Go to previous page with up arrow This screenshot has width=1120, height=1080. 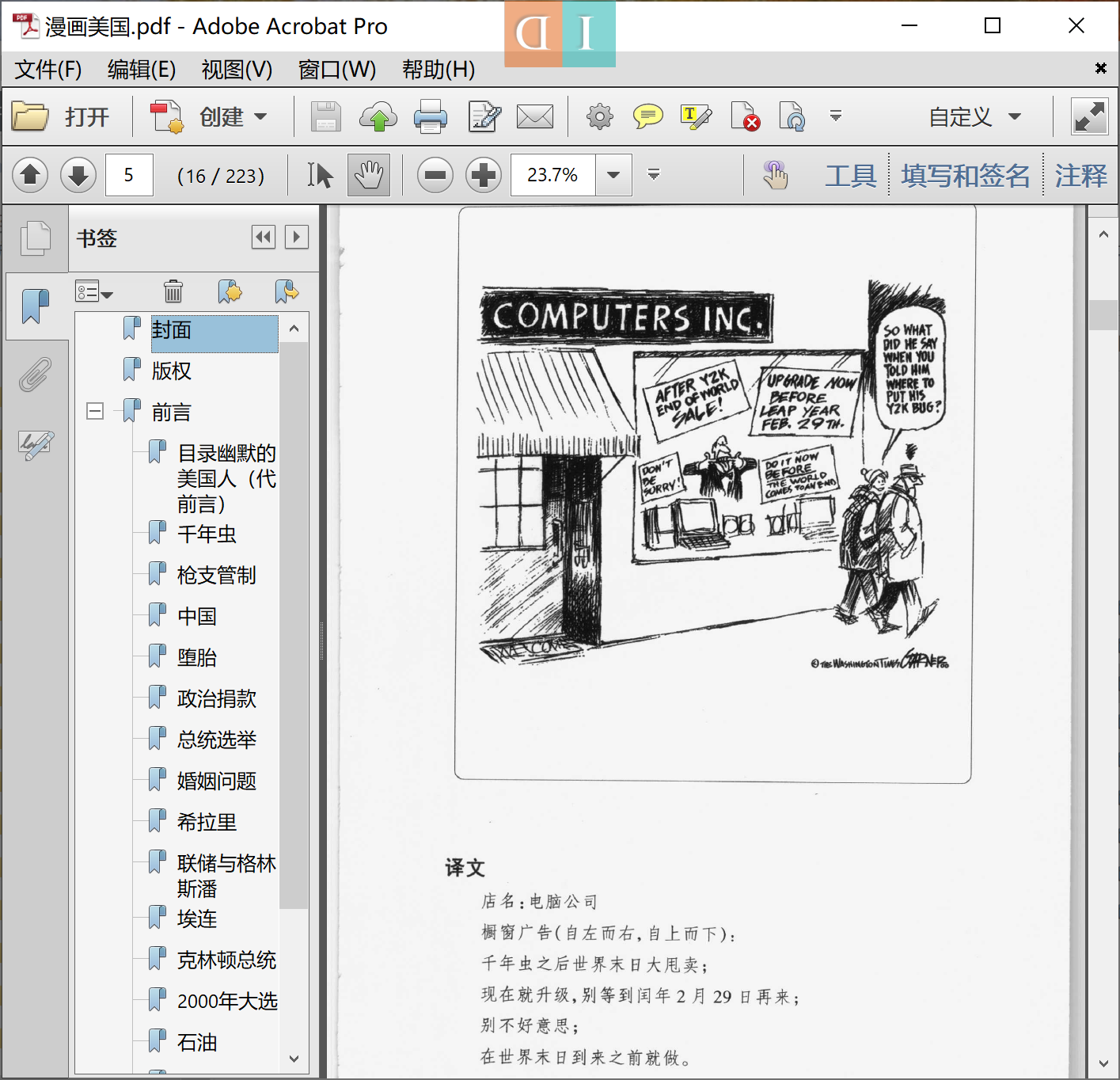(30, 175)
